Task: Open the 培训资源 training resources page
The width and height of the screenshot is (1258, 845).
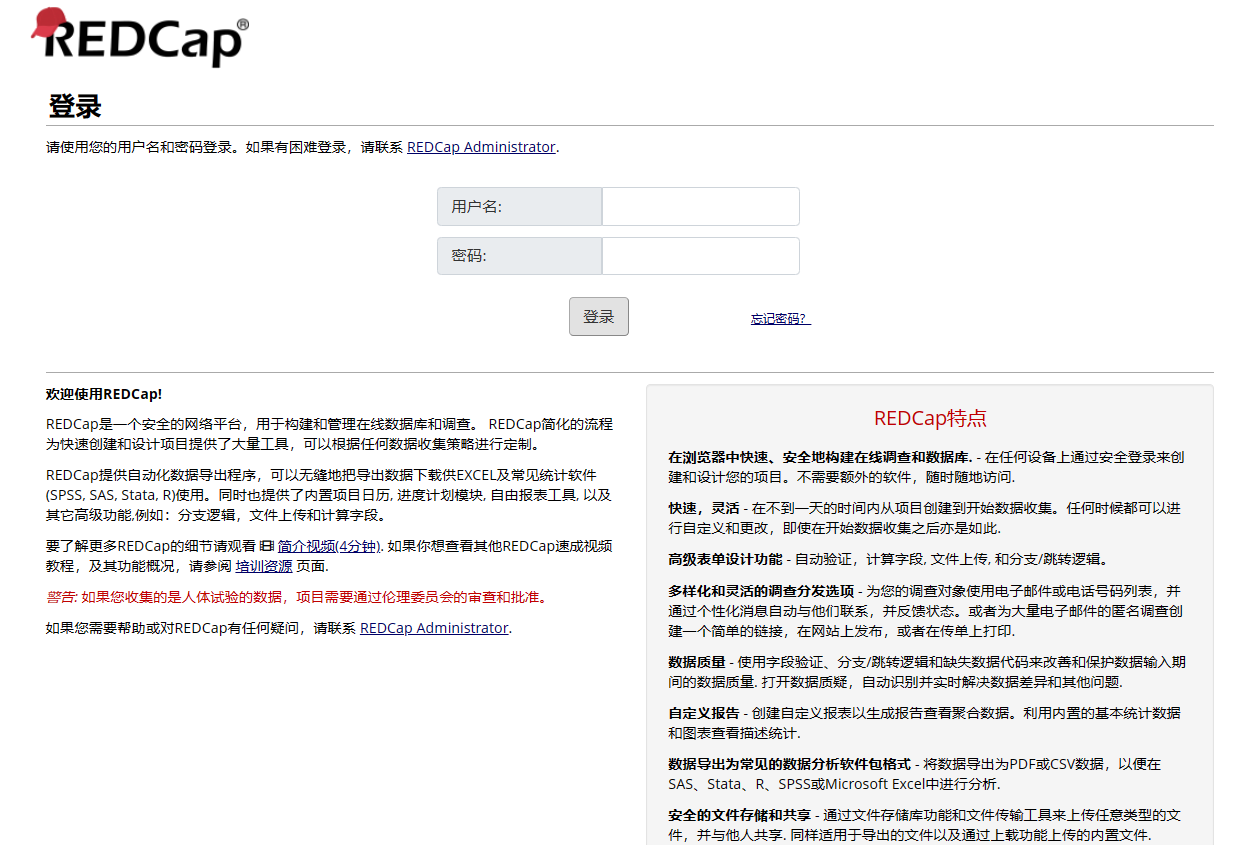Action: 262,565
